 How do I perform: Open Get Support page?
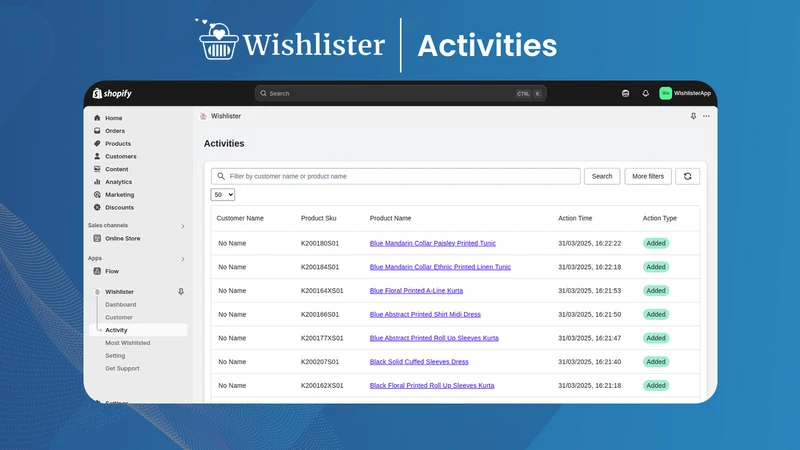122,368
